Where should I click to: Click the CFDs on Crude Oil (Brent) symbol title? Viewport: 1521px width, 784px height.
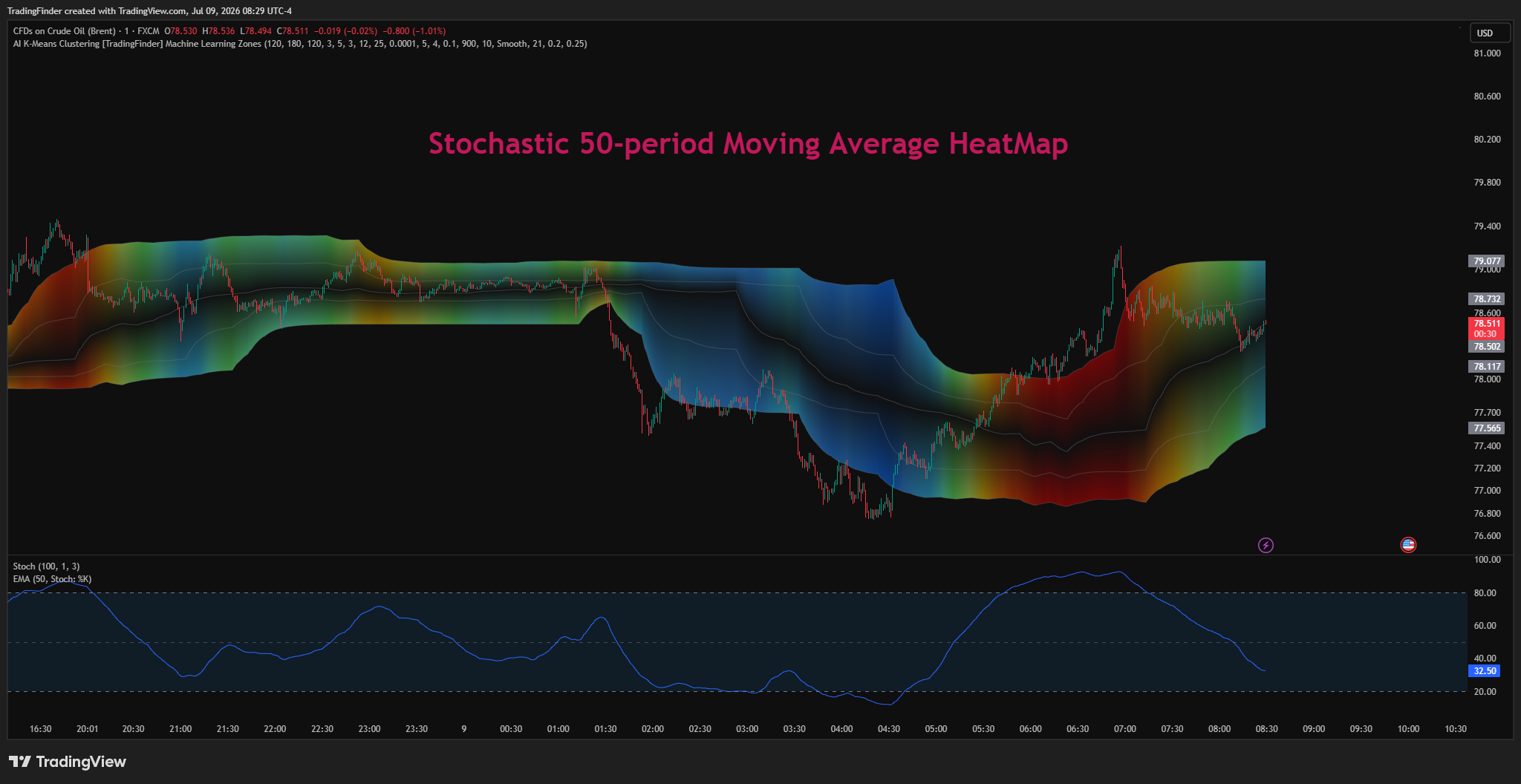tap(65, 31)
